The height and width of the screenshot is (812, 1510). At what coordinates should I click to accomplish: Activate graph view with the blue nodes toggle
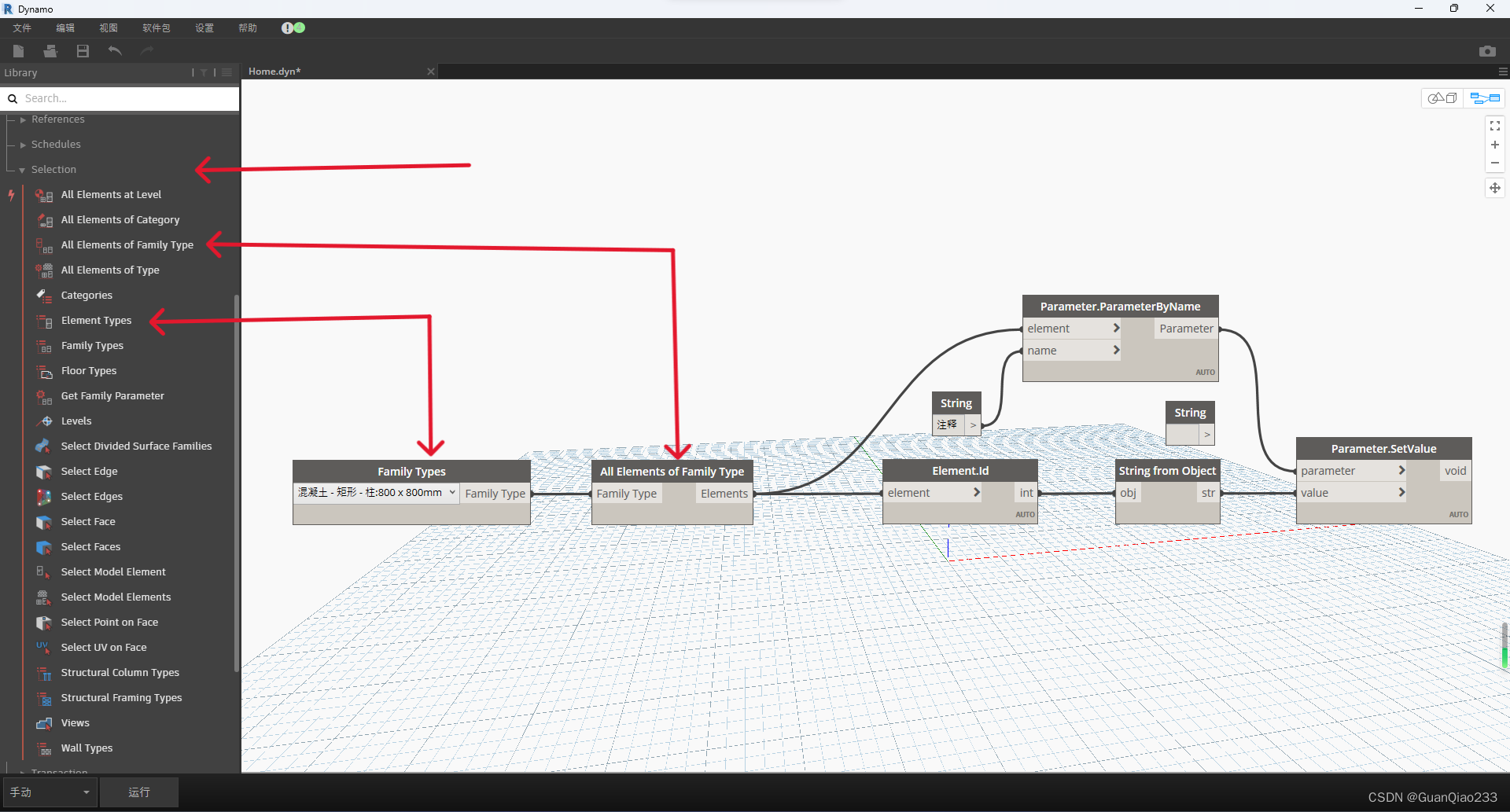[1486, 97]
